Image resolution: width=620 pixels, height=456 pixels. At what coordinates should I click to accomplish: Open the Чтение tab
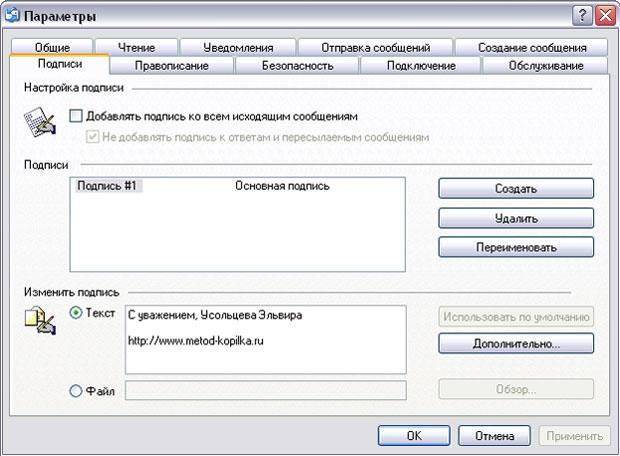pyautogui.click(x=138, y=47)
